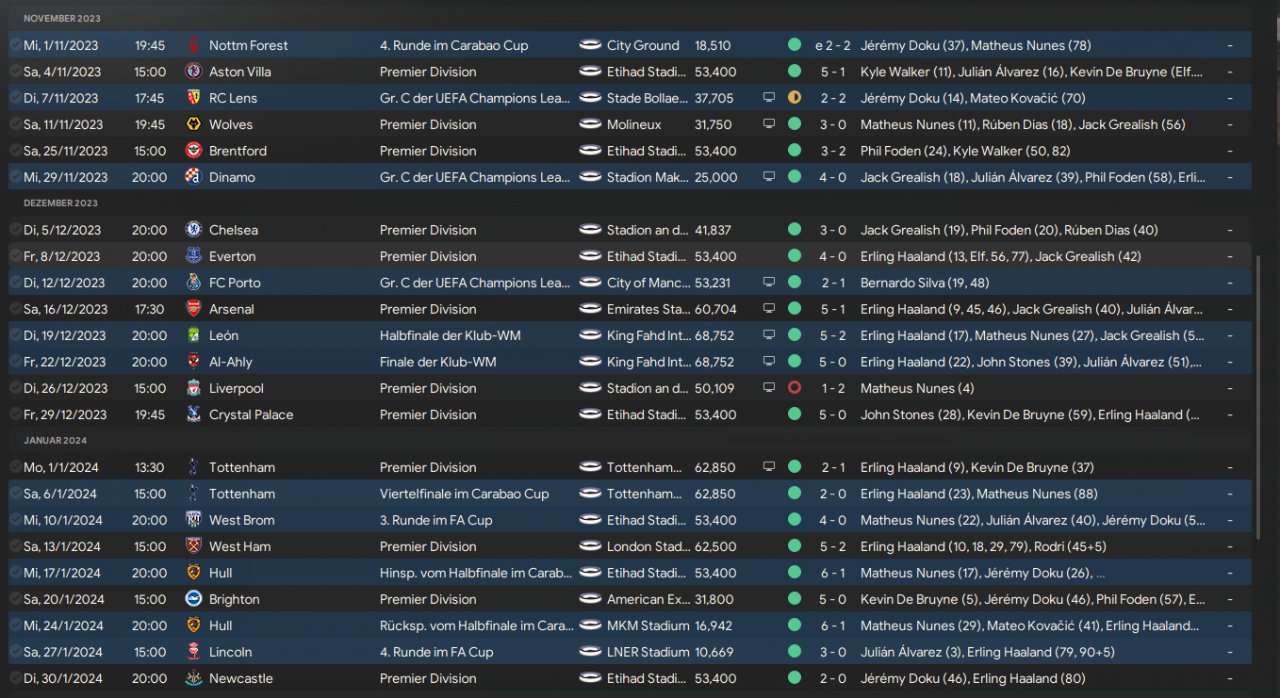Click the green win dot in Chelsea row

click(794, 230)
